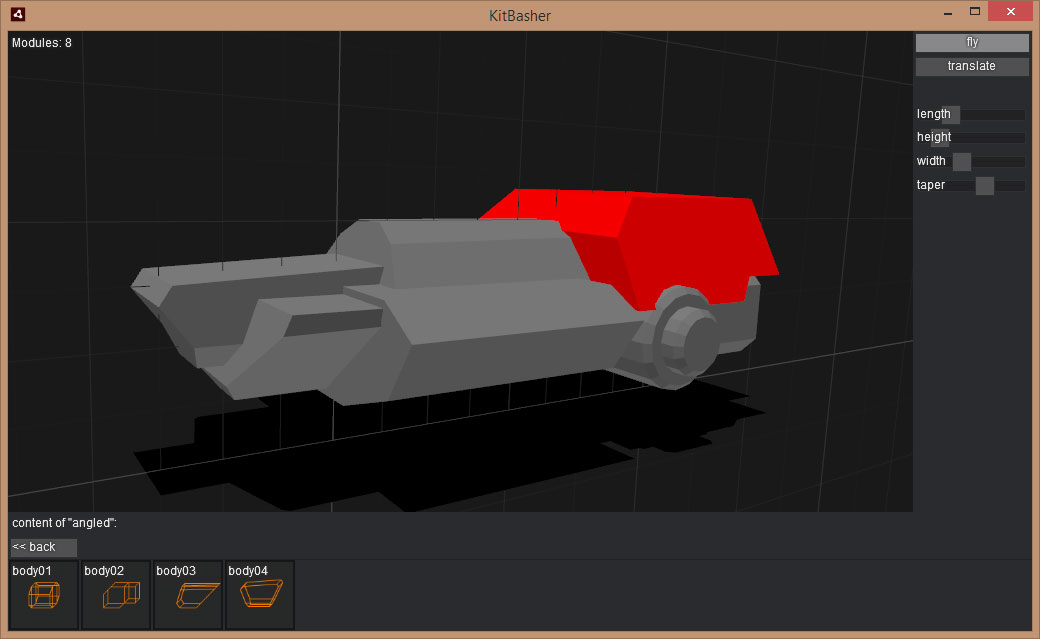Click the taper slider handle
This screenshot has height=639, width=1040.
point(985,185)
